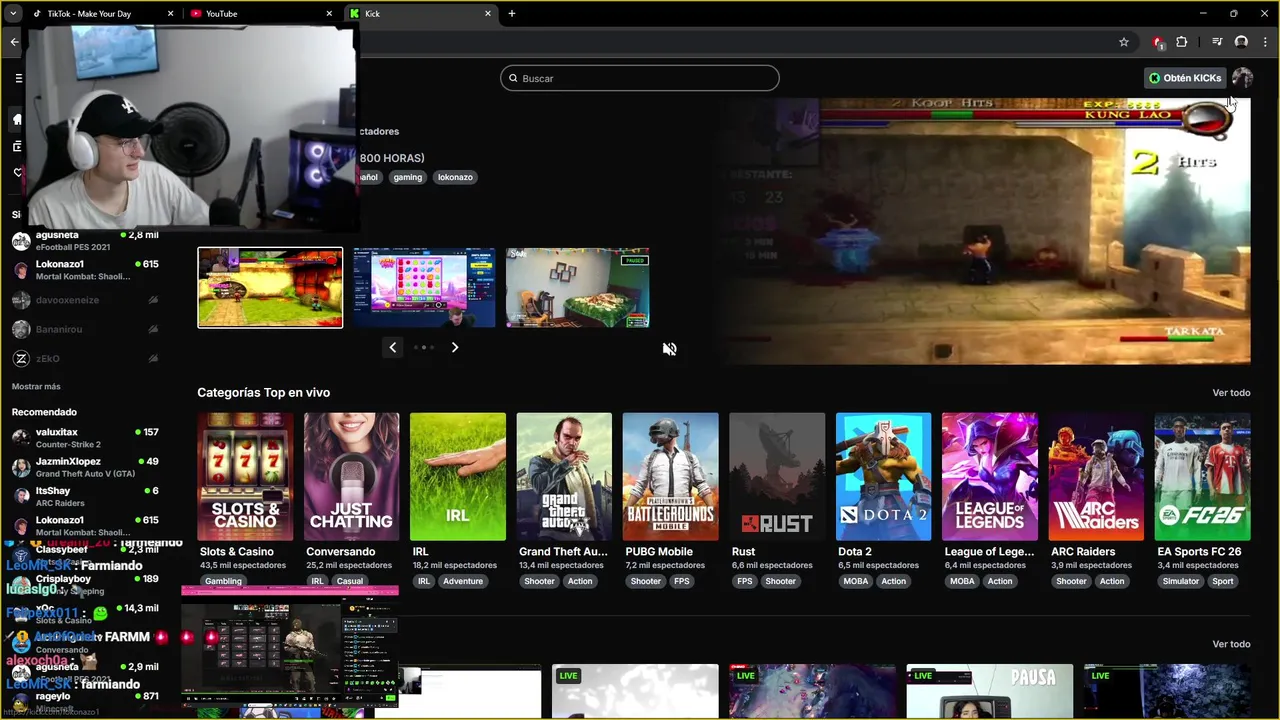Image resolution: width=1280 pixels, height=720 pixels.
Task: Open recommended channel rageylo
Action: pos(85,701)
